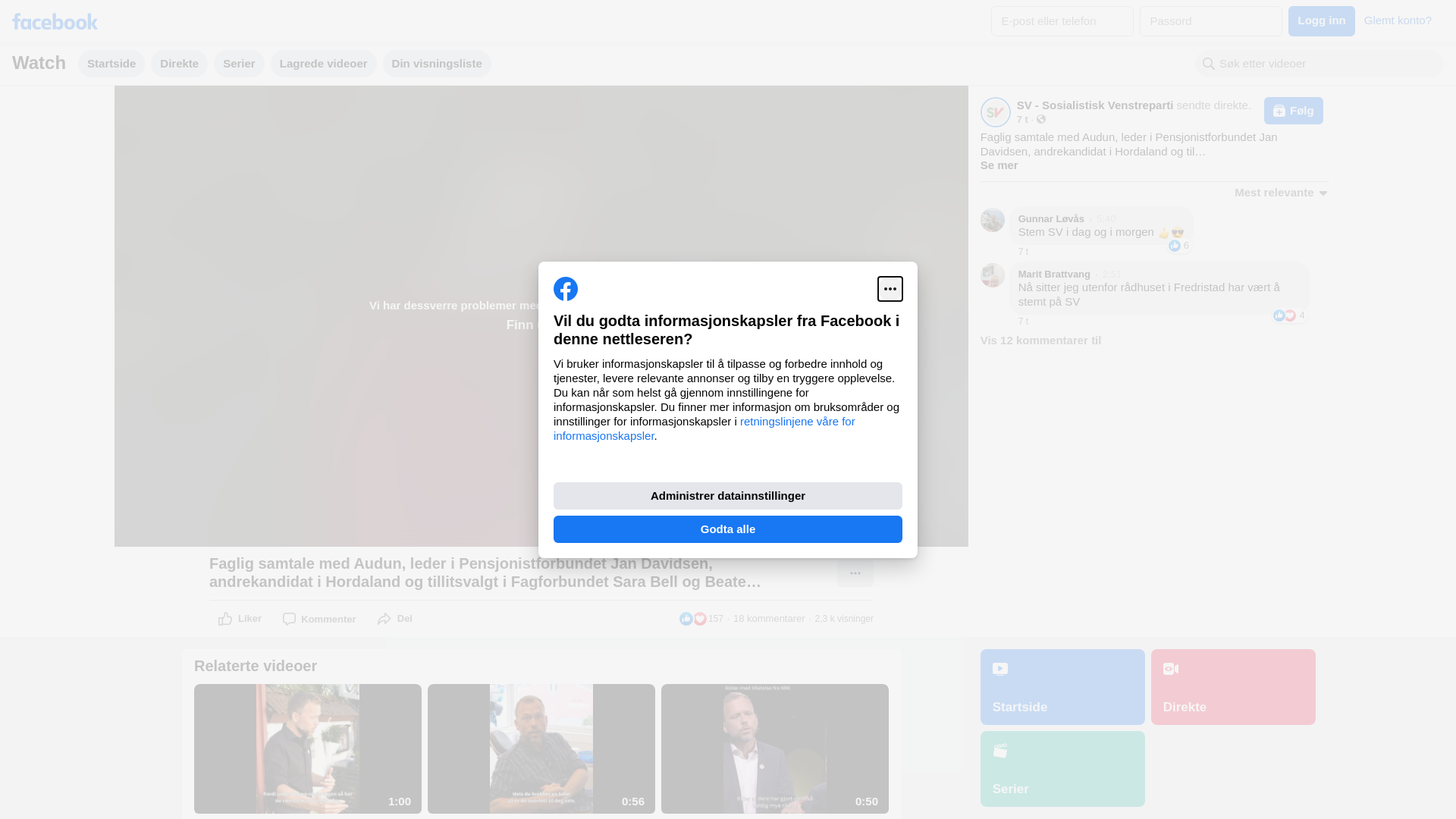Select the Lagrede videoer tab

pos(324,64)
